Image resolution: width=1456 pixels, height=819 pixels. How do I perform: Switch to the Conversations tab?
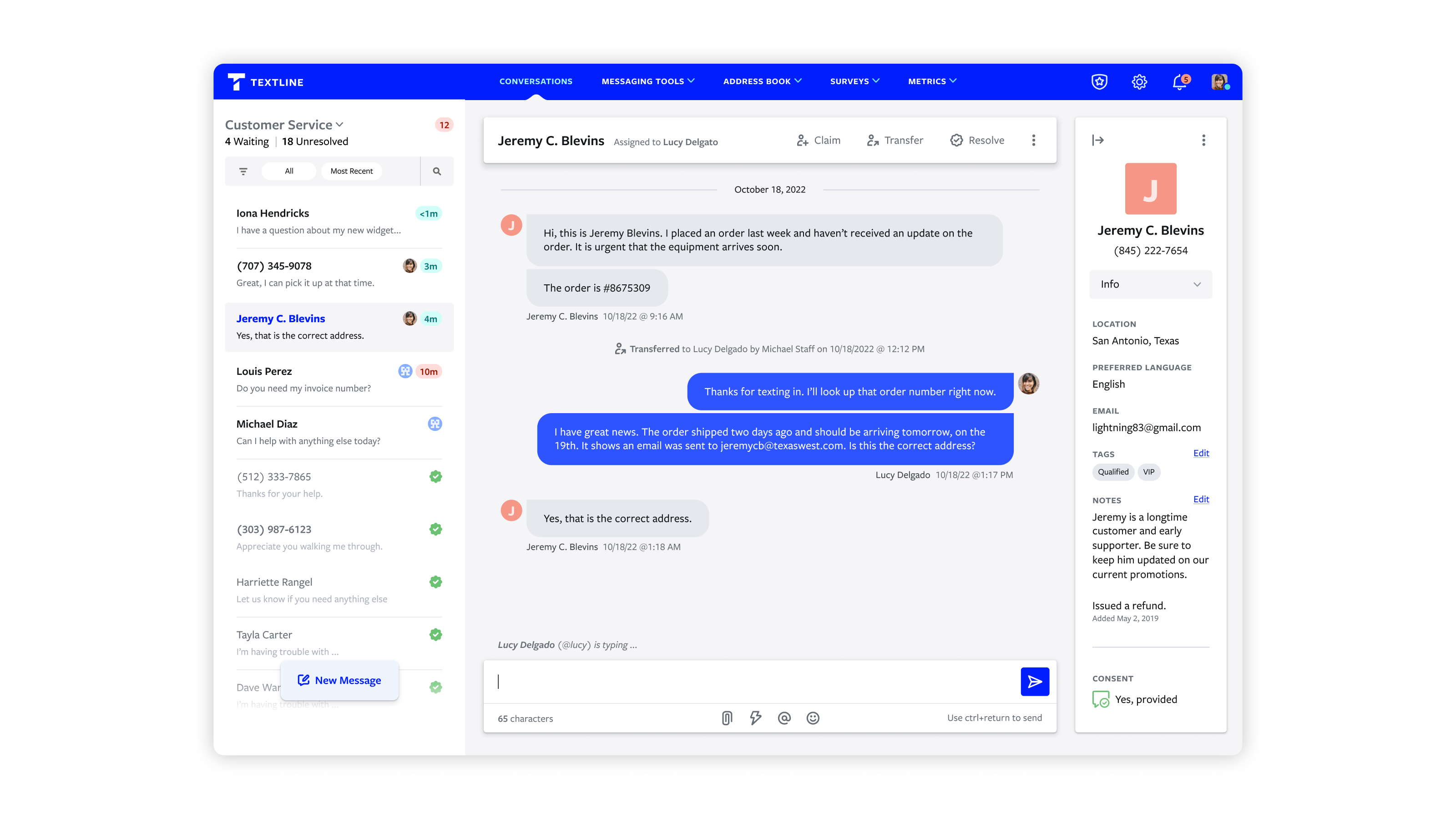[535, 81]
